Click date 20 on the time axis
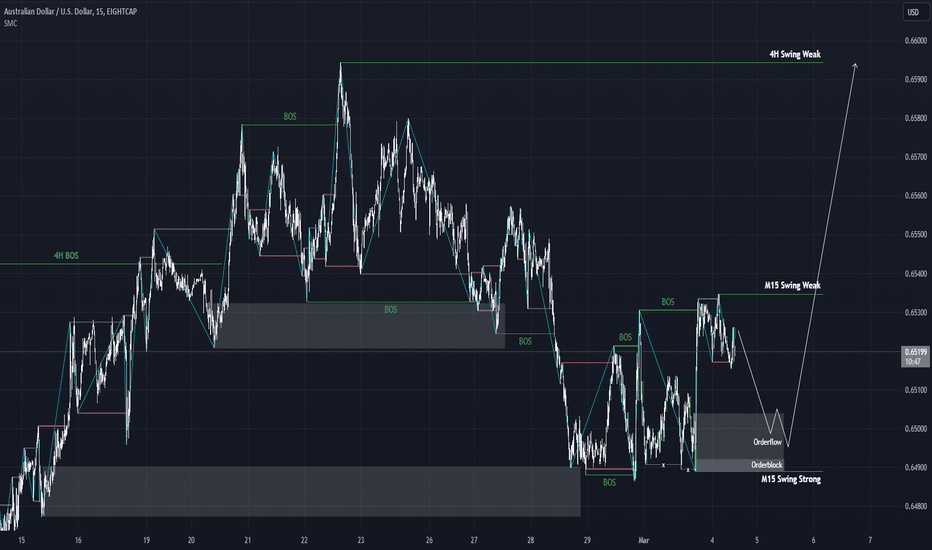The height and width of the screenshot is (550, 932). click(191, 540)
